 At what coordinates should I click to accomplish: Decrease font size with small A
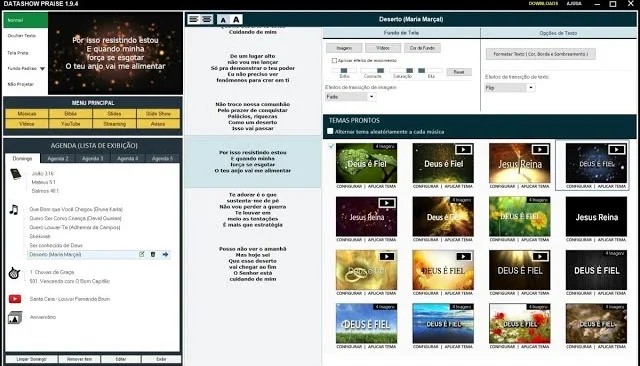[223, 20]
